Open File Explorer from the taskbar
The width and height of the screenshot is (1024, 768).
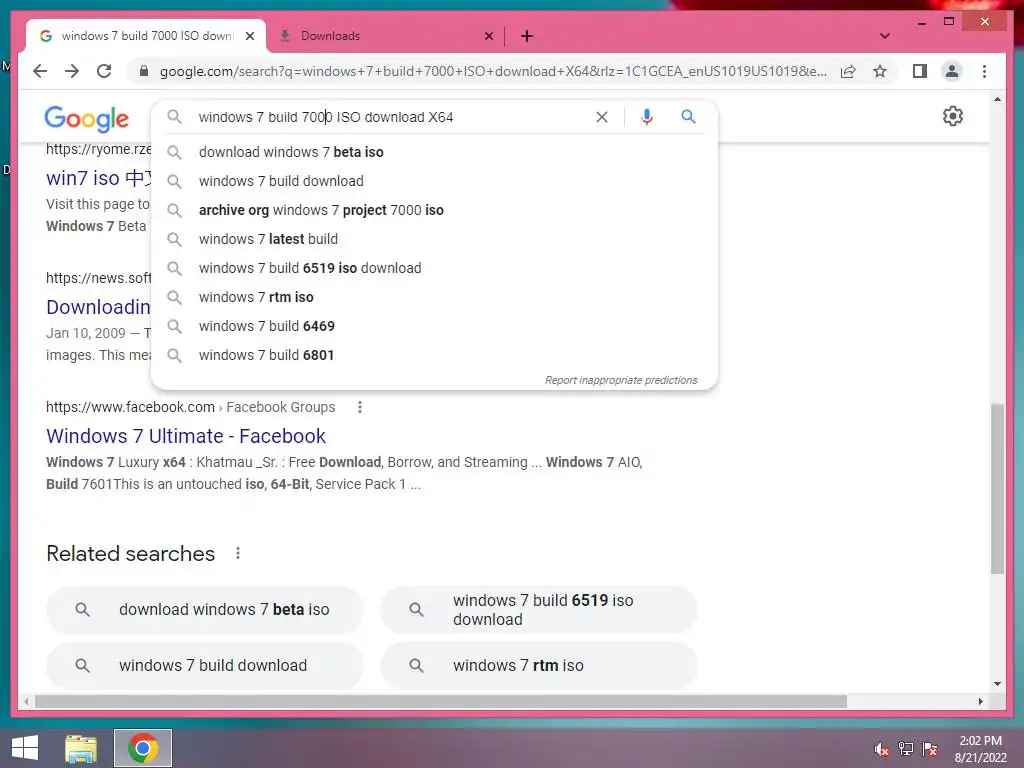[81, 748]
